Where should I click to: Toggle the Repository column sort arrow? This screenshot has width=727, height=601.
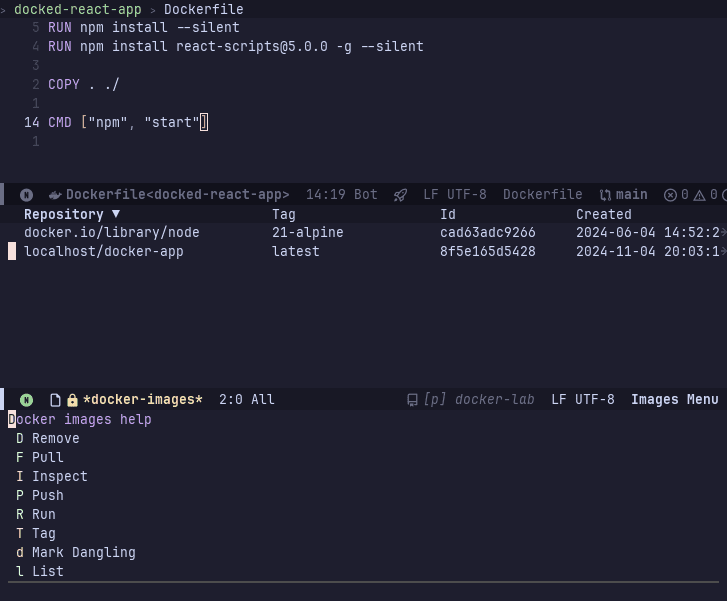[115, 214]
